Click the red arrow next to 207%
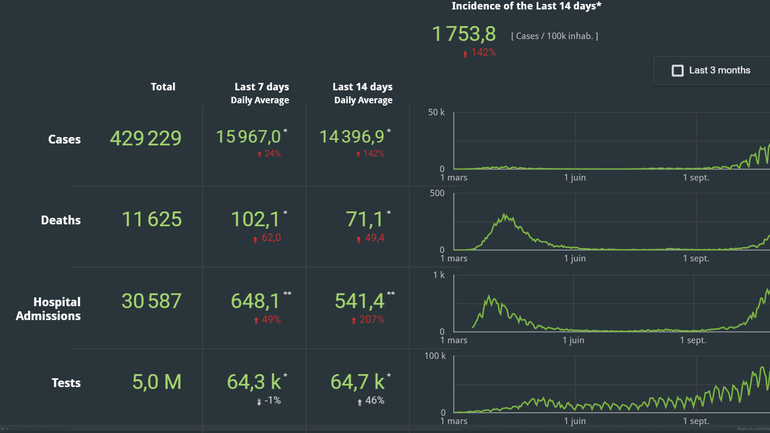This screenshot has width=770, height=433. coord(354,320)
